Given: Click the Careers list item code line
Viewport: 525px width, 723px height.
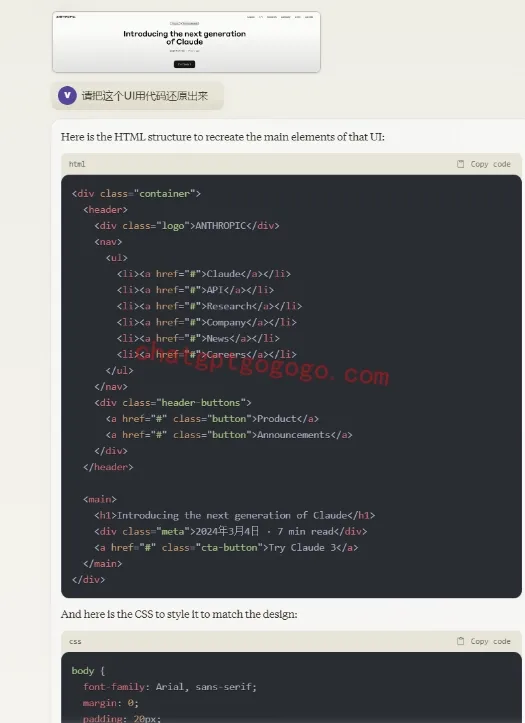Looking at the screenshot, I should pyautogui.click(x=206, y=355).
